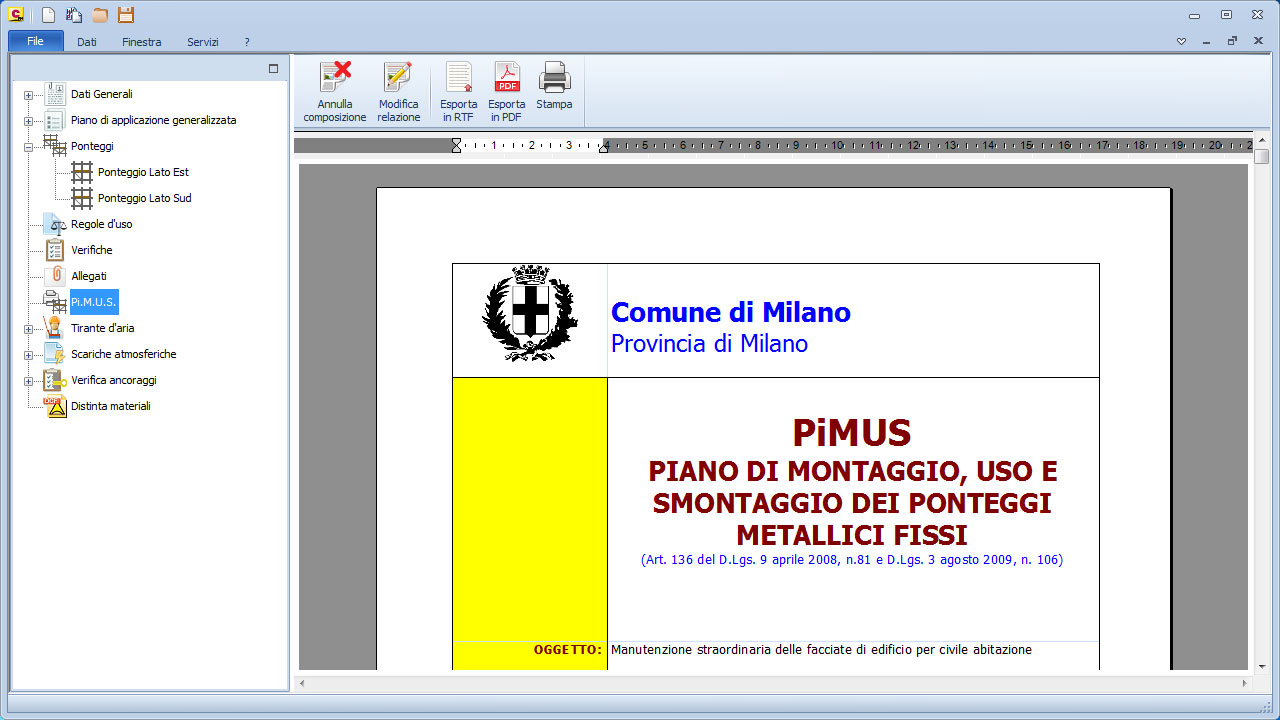Screen dimensions: 1280x720
Task: Select the Verifiche icon in sidebar
Action: tap(54, 250)
